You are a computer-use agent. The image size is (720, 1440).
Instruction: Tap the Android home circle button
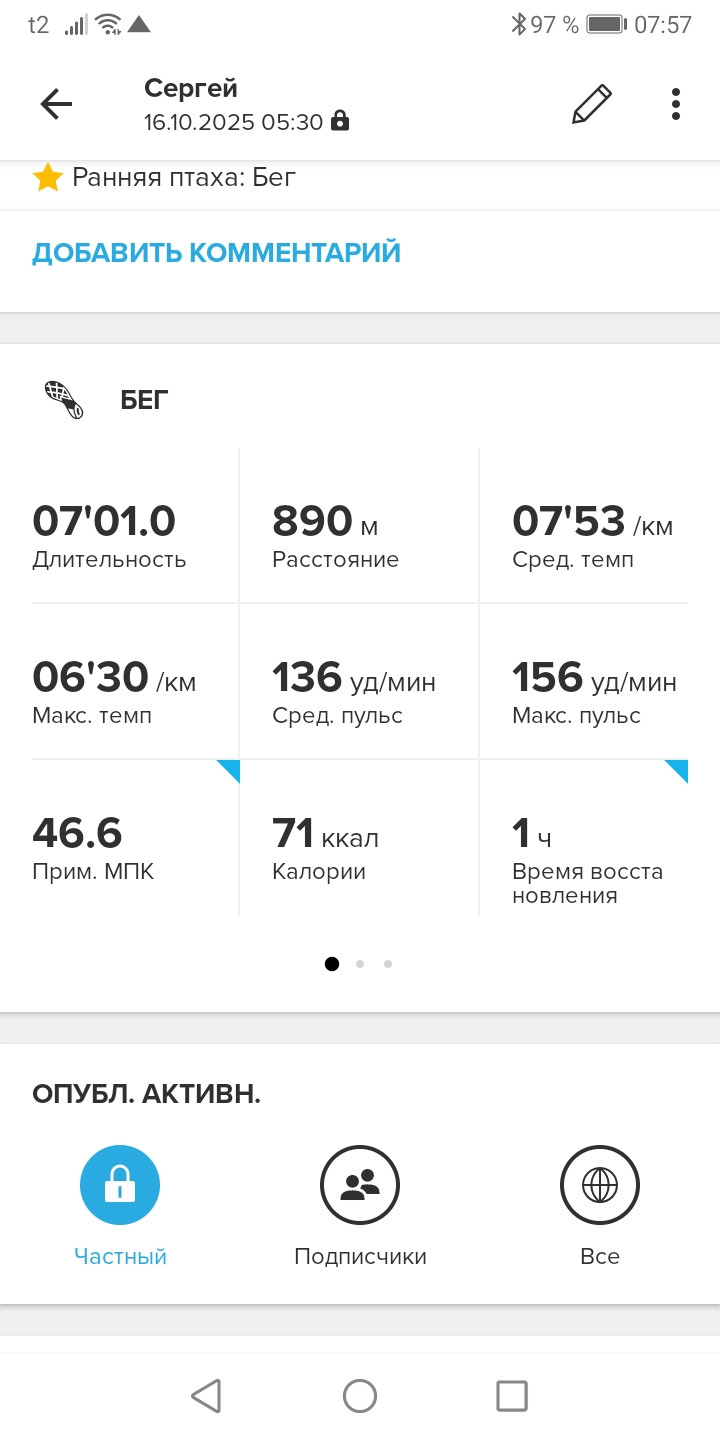click(x=360, y=1396)
